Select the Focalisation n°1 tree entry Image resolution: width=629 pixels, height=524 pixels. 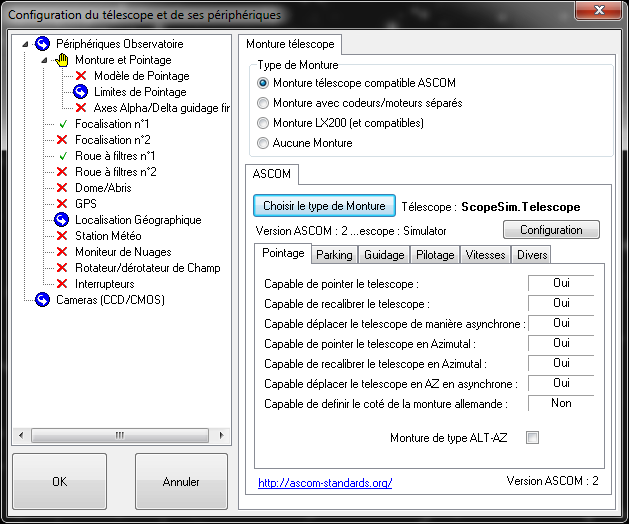coord(112,124)
